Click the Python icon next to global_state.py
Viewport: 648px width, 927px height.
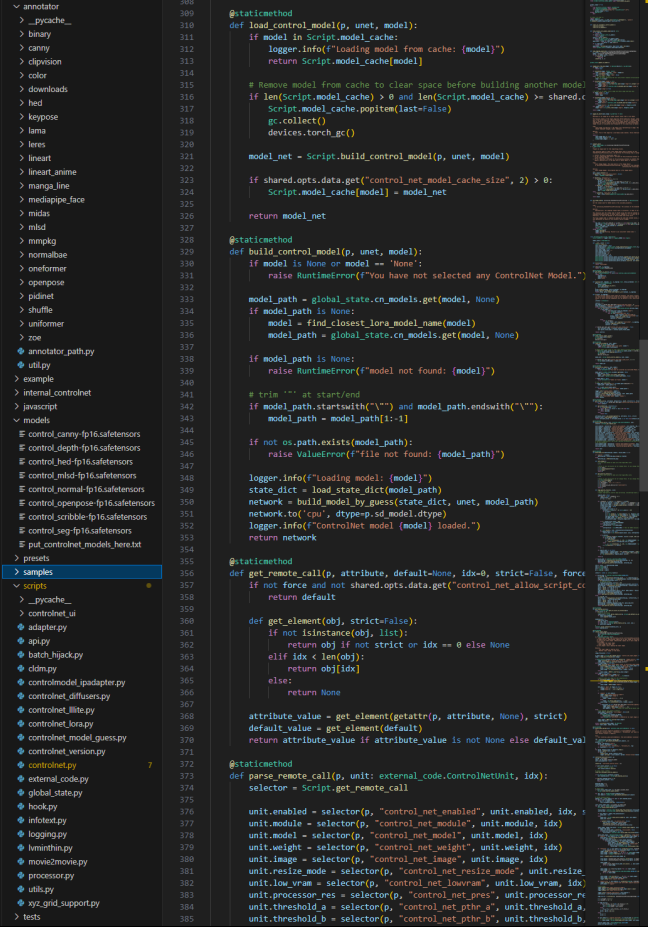tap(21, 792)
